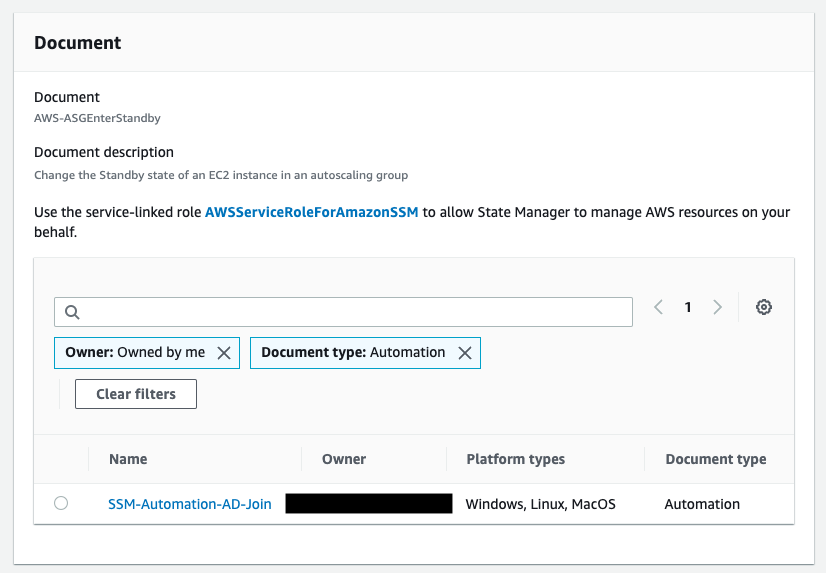This screenshot has width=826, height=573.
Task: Click the Platform types column header
Action: coord(516,459)
